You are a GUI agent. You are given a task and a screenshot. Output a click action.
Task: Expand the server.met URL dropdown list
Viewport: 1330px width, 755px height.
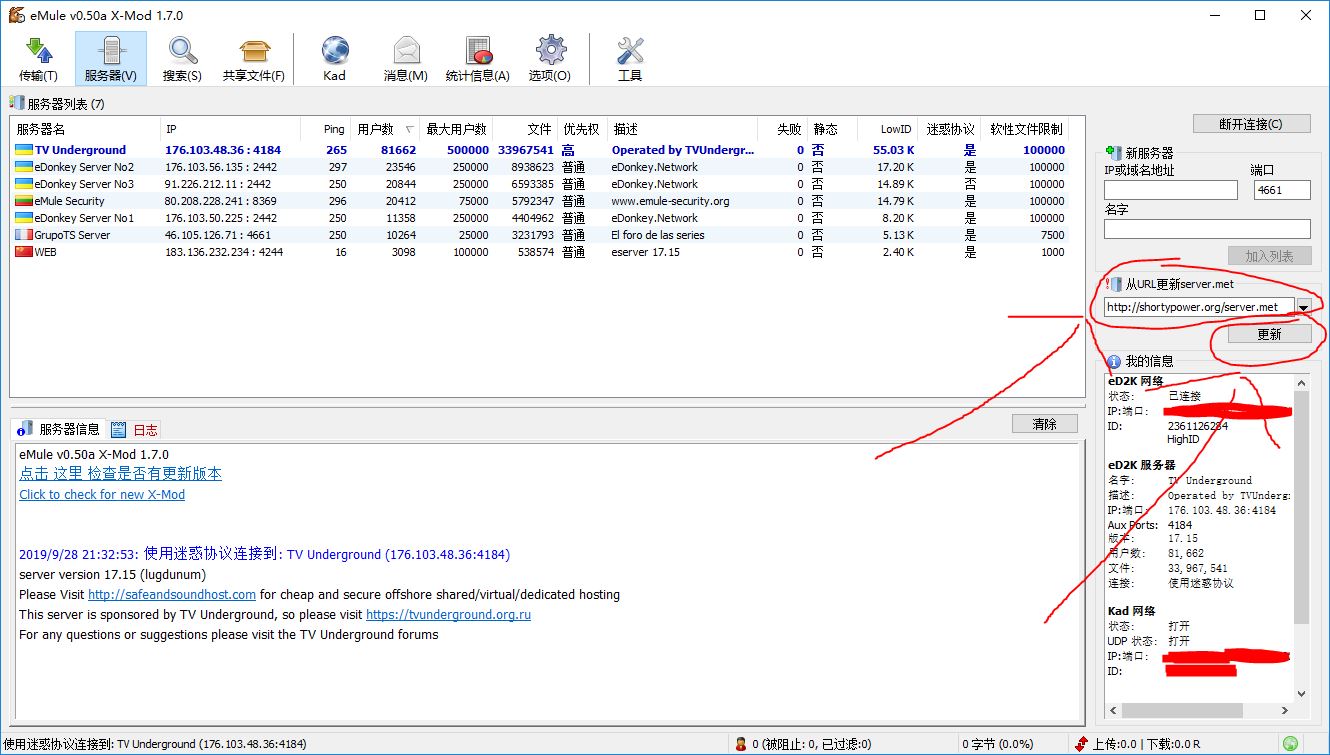1303,307
